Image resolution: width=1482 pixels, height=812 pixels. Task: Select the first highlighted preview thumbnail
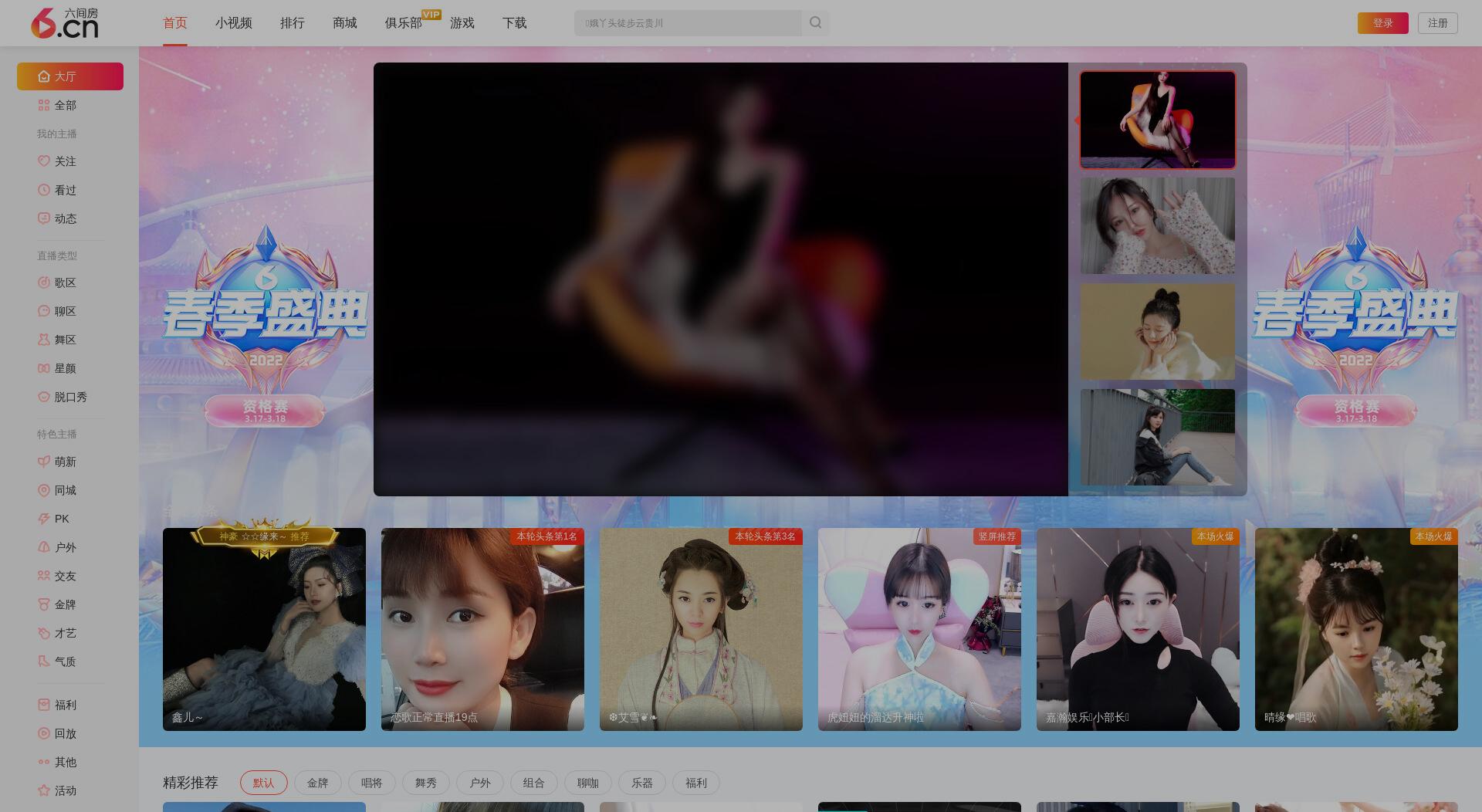tap(1158, 120)
